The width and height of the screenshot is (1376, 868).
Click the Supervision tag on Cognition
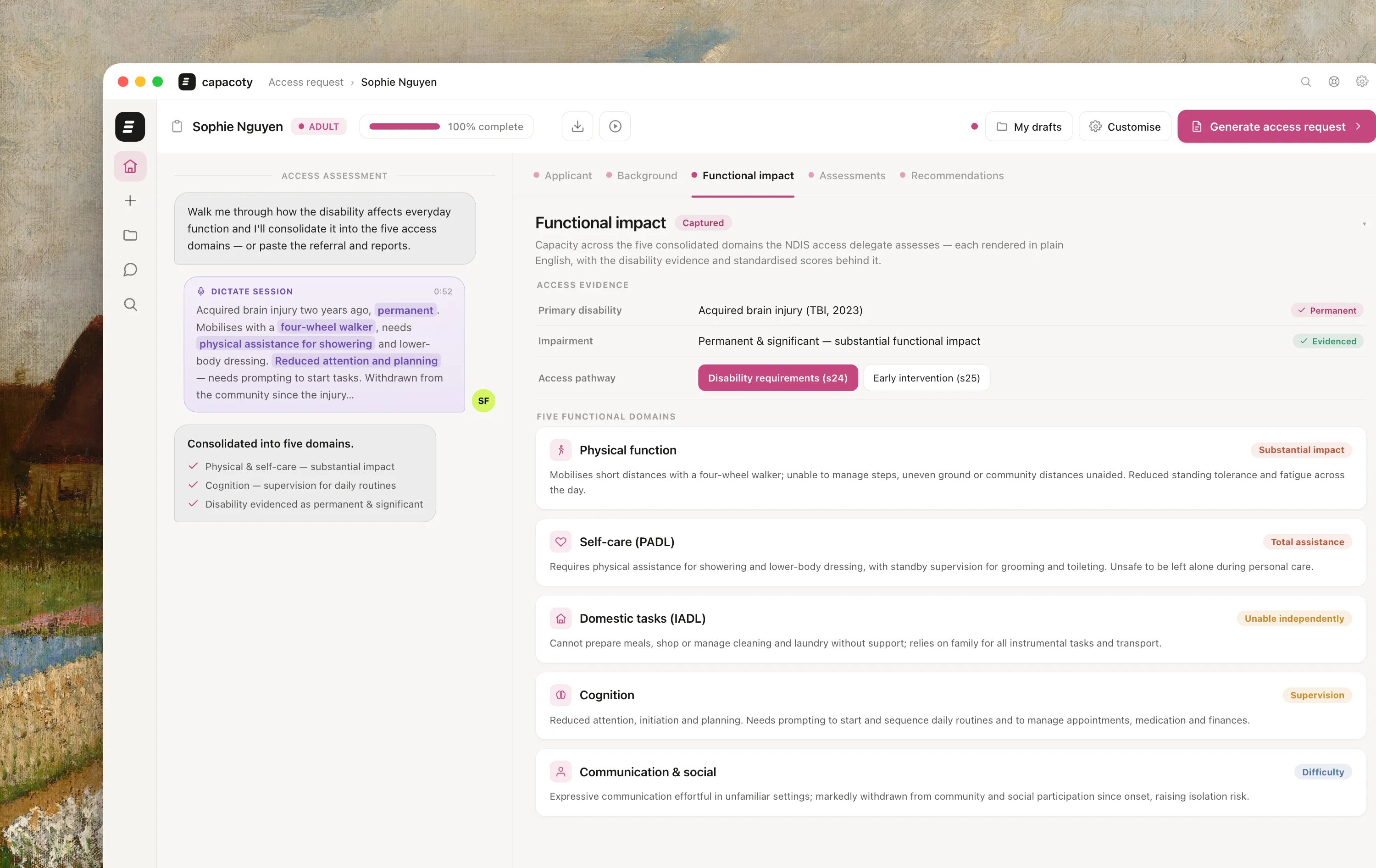coord(1316,695)
